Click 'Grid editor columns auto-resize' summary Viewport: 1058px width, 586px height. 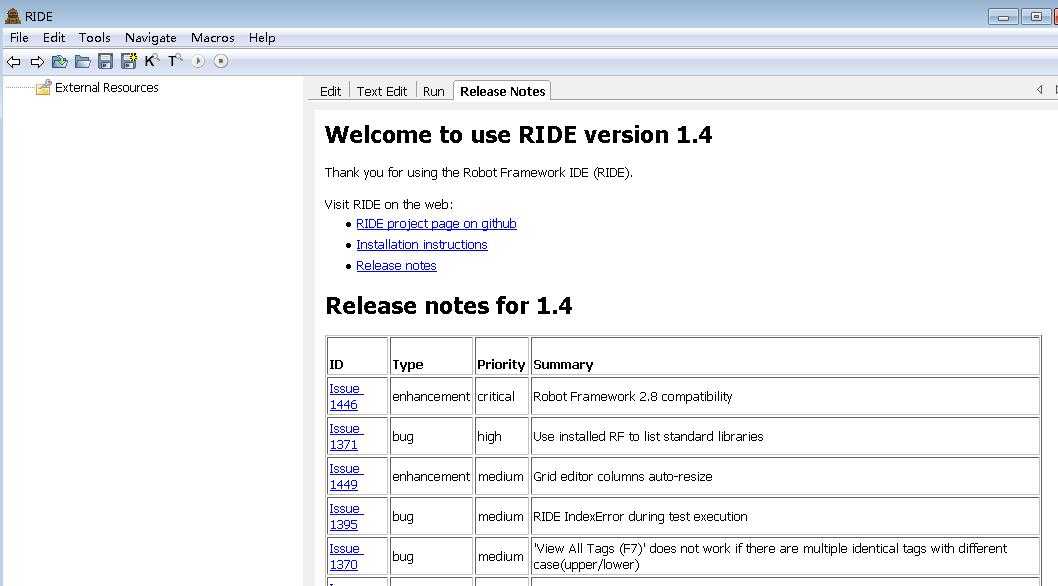click(622, 476)
